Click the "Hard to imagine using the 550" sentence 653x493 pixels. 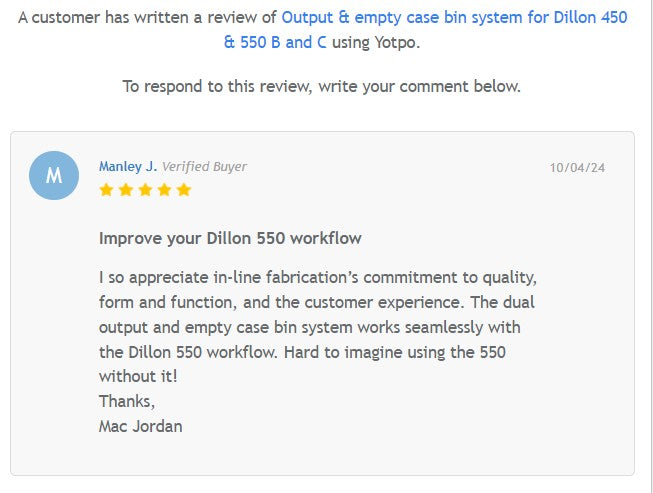point(395,352)
